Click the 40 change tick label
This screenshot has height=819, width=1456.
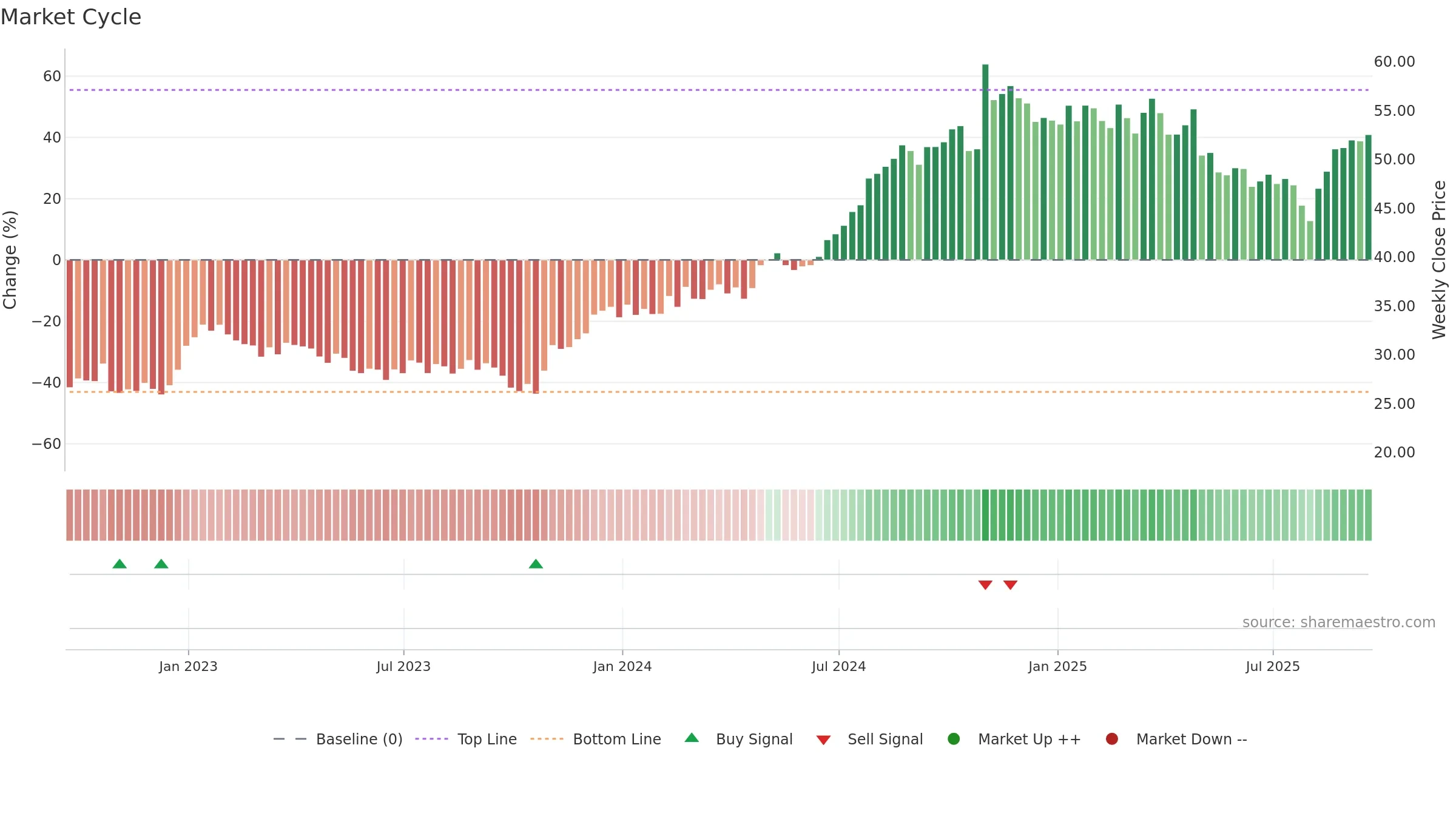pos(52,138)
